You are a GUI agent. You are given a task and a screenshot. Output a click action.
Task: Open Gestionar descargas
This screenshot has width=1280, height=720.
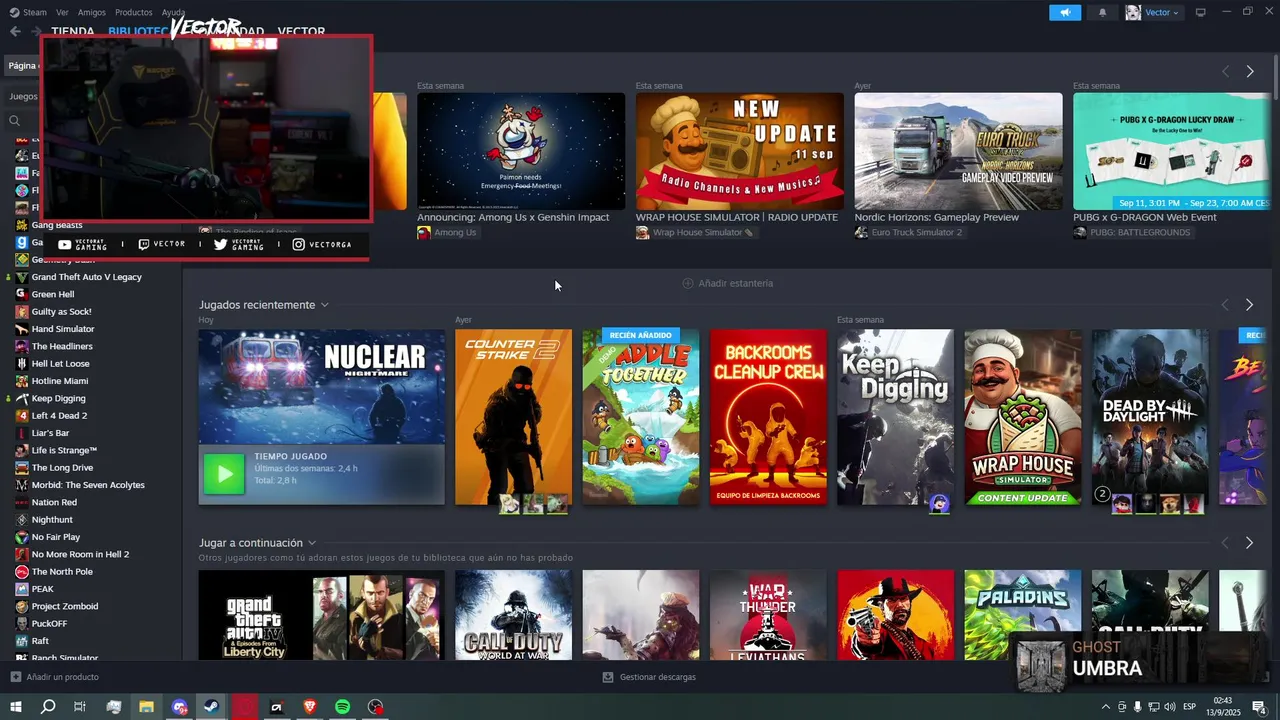(649, 677)
